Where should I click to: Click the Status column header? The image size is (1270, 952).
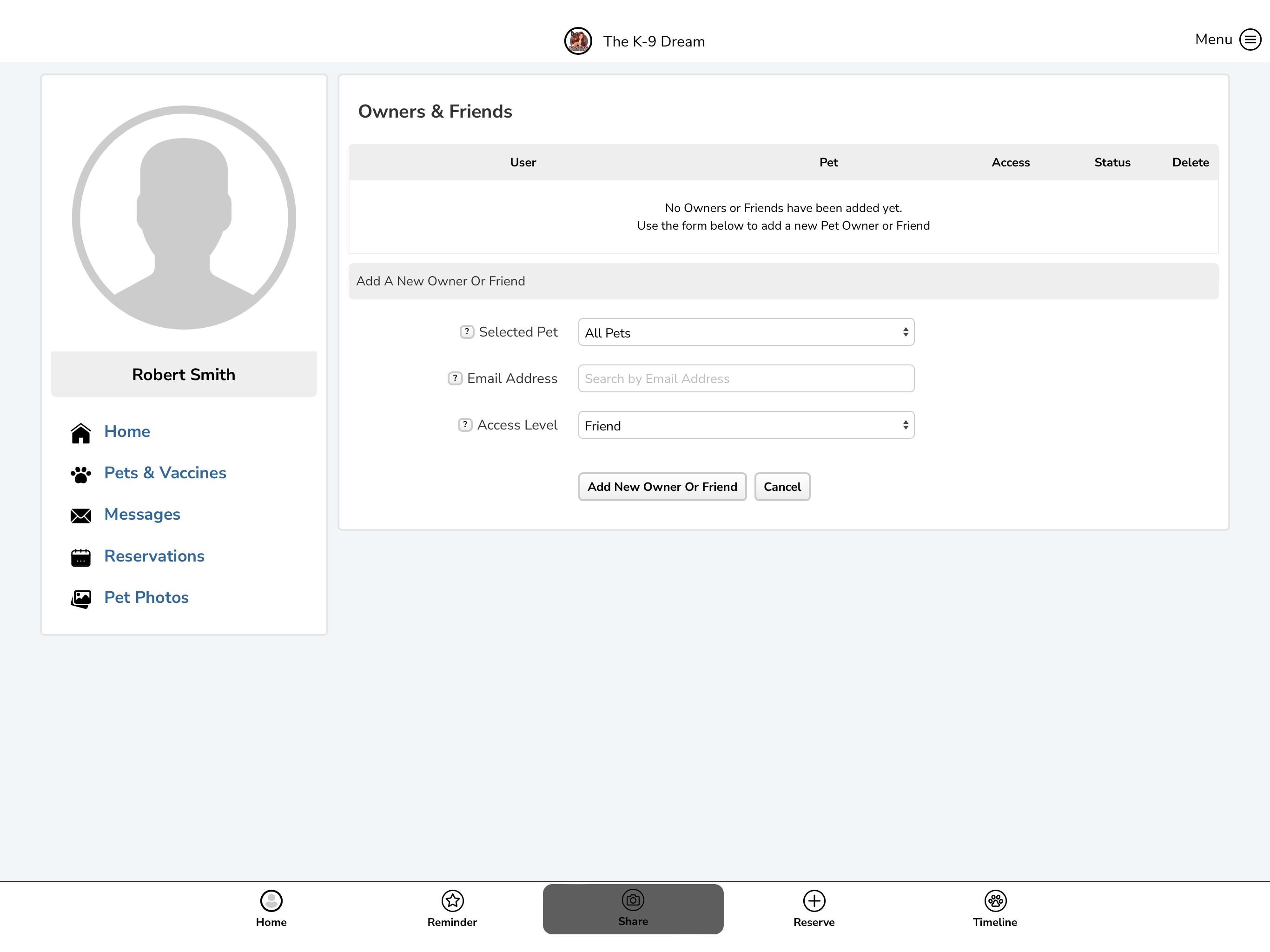coord(1112,163)
